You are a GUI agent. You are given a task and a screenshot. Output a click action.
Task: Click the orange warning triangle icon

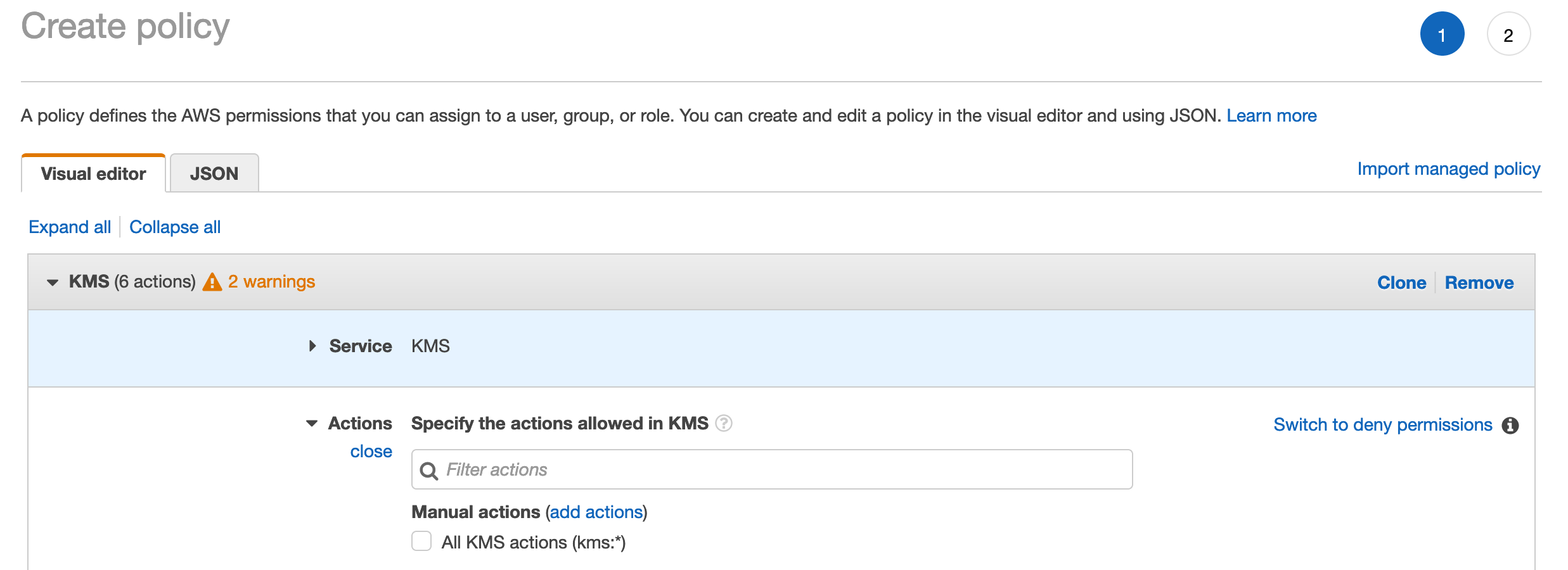point(212,282)
